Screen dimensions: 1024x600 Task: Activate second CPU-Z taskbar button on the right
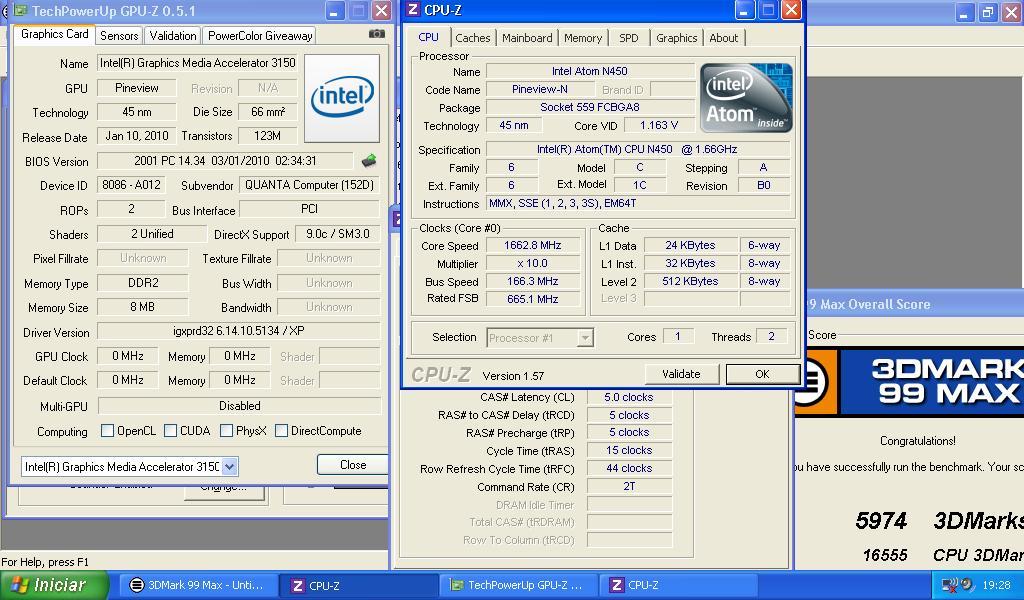(679, 585)
